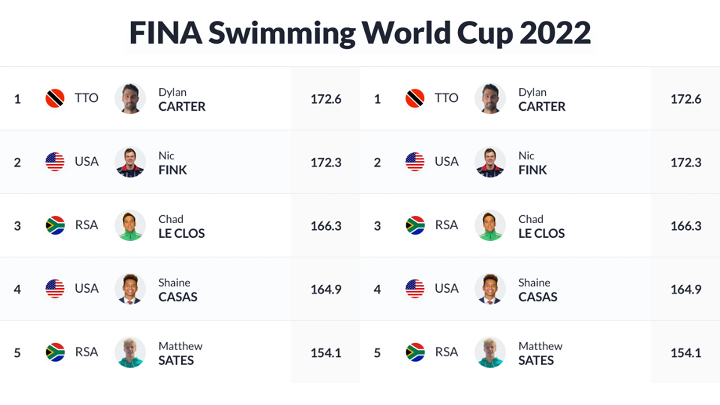Click South Africa flag beside Chad Le Clos, right table
Screen dimensions: 720x405
[415, 225]
